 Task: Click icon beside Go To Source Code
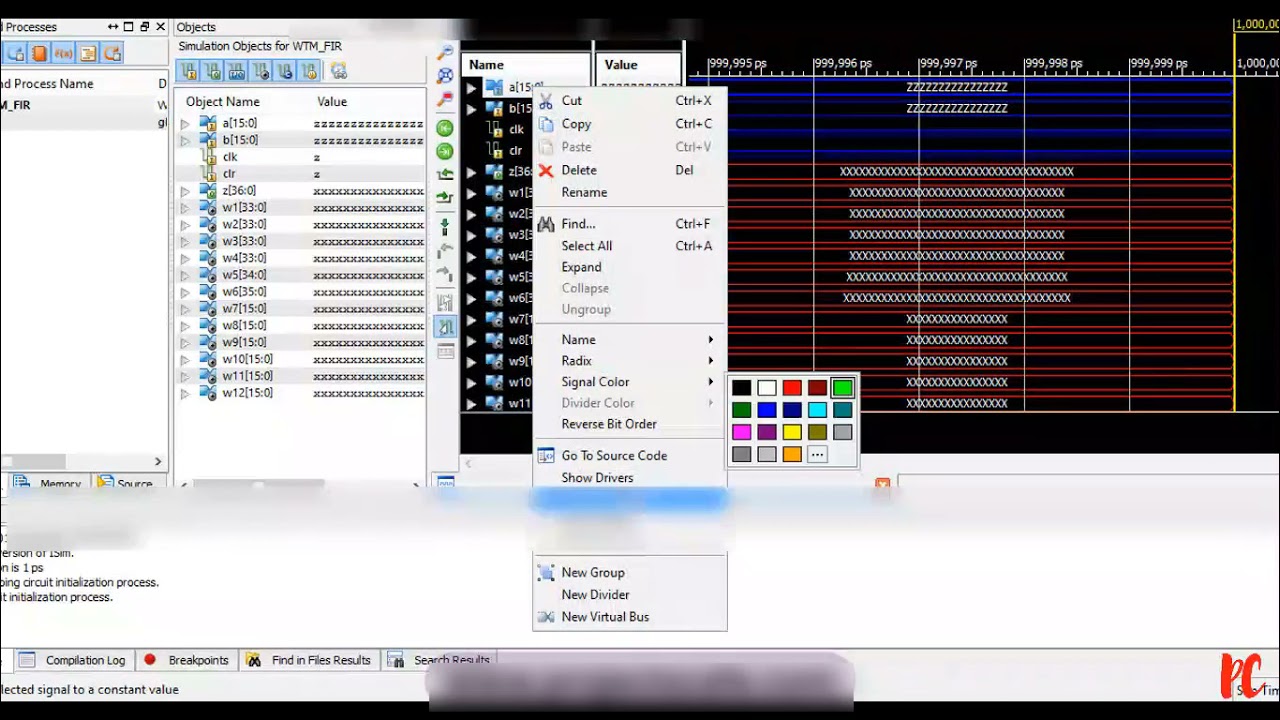545,456
